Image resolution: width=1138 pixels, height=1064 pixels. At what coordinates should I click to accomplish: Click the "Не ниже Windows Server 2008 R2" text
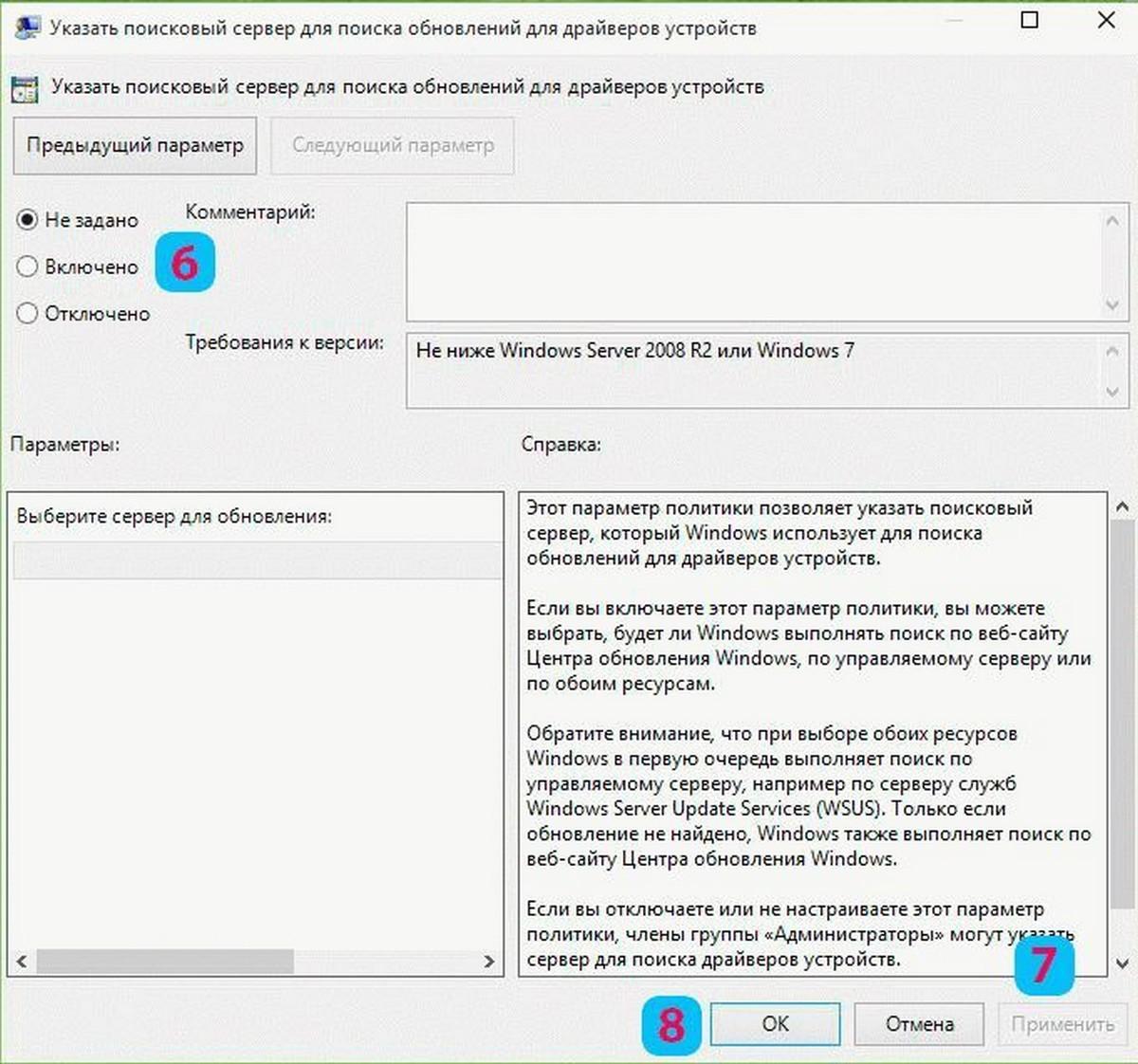pyautogui.click(x=563, y=351)
